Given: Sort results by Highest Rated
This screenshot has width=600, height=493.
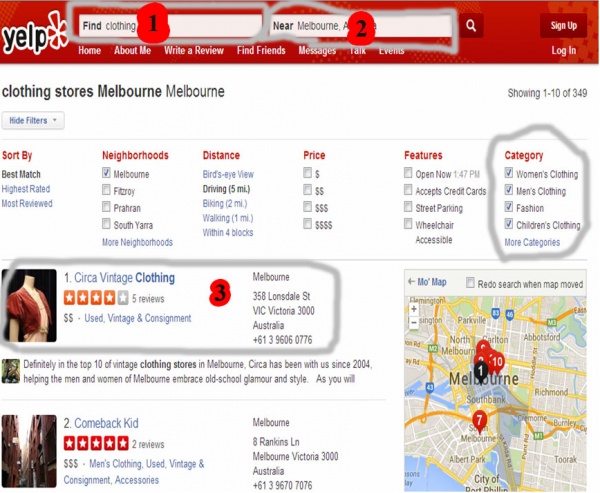Looking at the screenshot, I should click(x=26, y=189).
